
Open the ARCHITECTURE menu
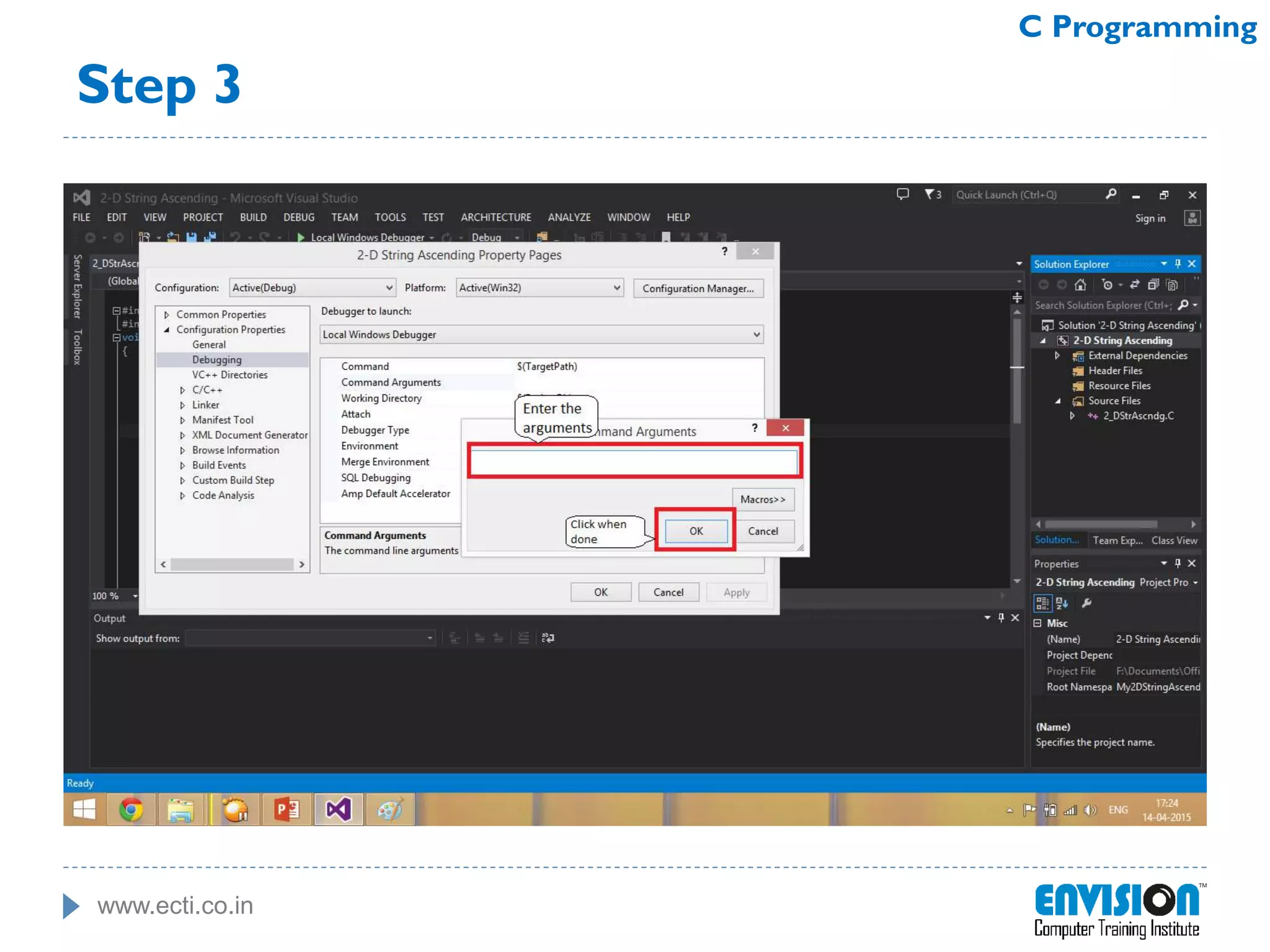[x=495, y=218]
